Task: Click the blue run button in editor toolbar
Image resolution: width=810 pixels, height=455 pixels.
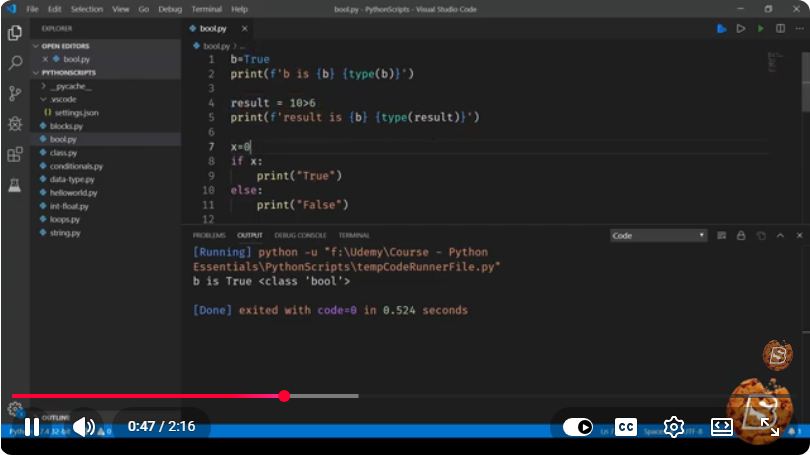Action: coord(722,28)
